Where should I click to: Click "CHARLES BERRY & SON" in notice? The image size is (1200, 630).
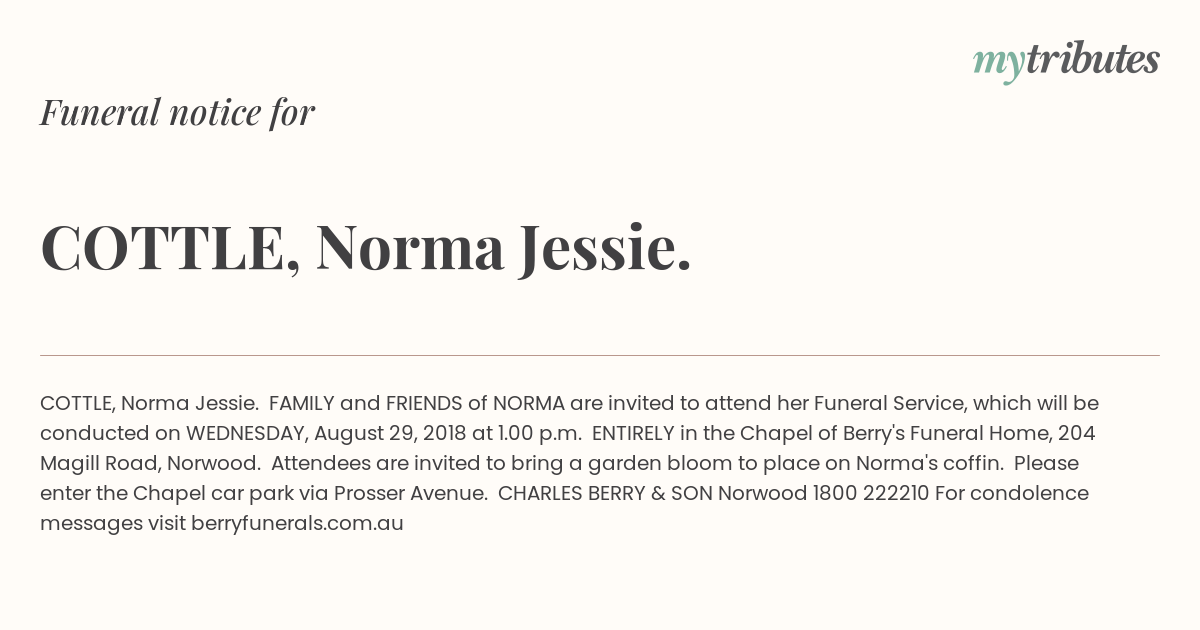point(605,493)
